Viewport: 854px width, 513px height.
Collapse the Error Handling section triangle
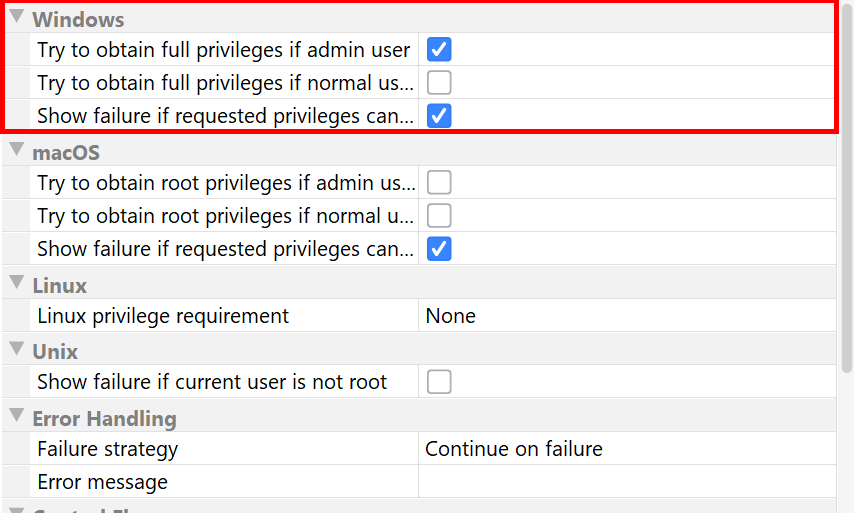16,415
